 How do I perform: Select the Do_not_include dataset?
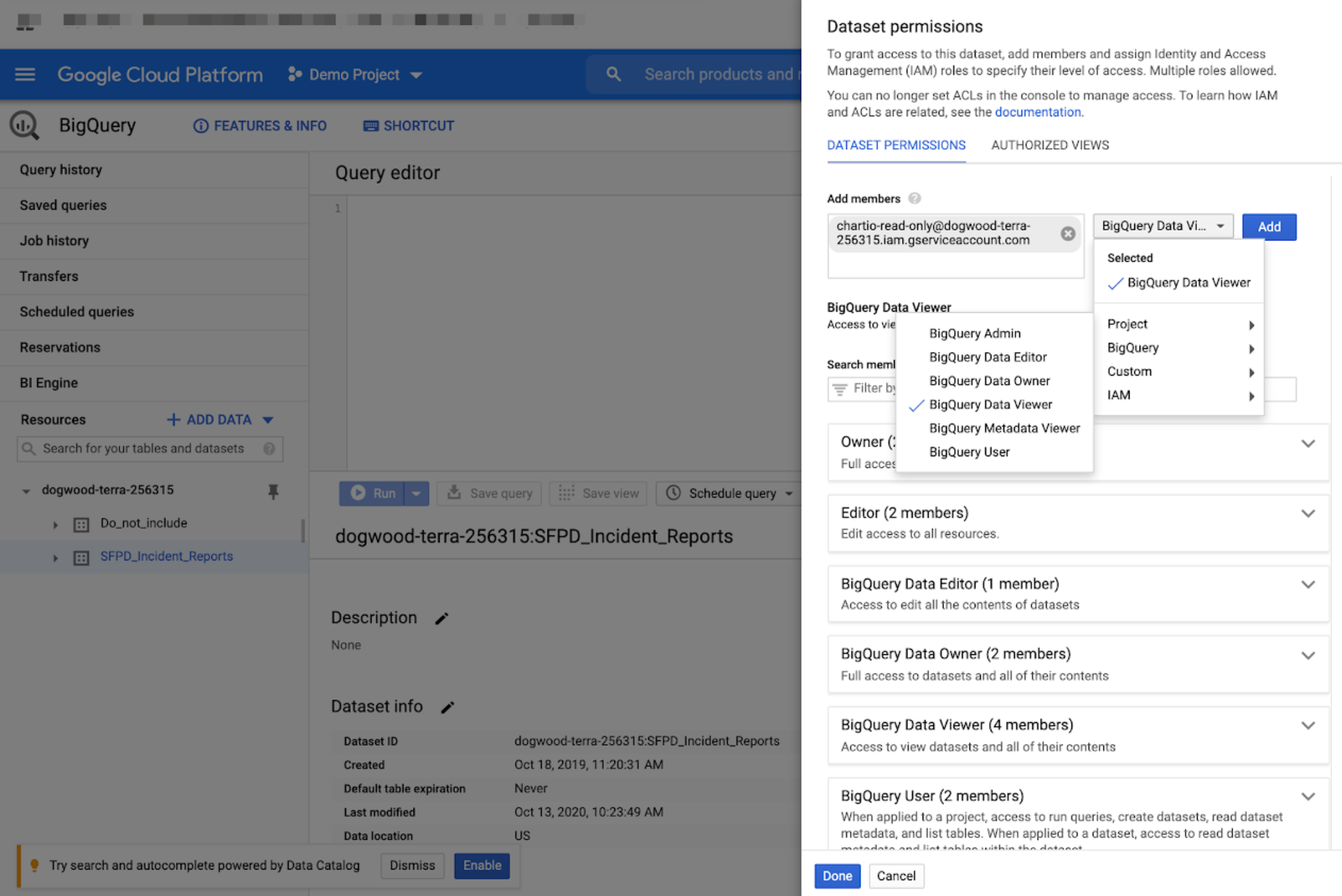(144, 523)
